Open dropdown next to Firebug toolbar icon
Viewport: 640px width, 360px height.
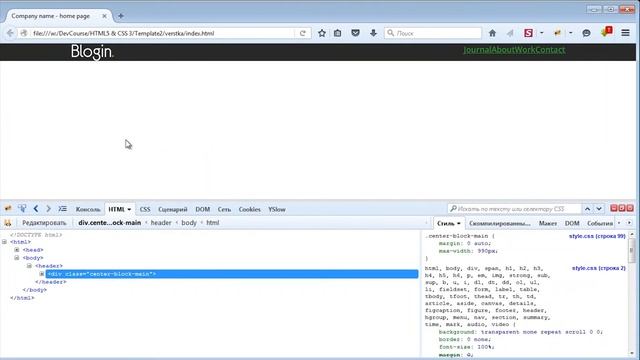pos(571,33)
